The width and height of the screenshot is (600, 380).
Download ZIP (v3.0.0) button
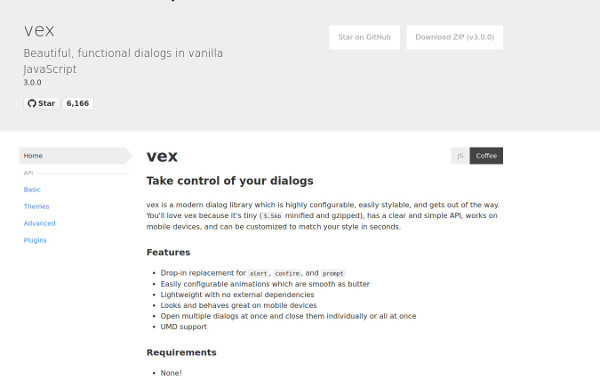click(455, 38)
